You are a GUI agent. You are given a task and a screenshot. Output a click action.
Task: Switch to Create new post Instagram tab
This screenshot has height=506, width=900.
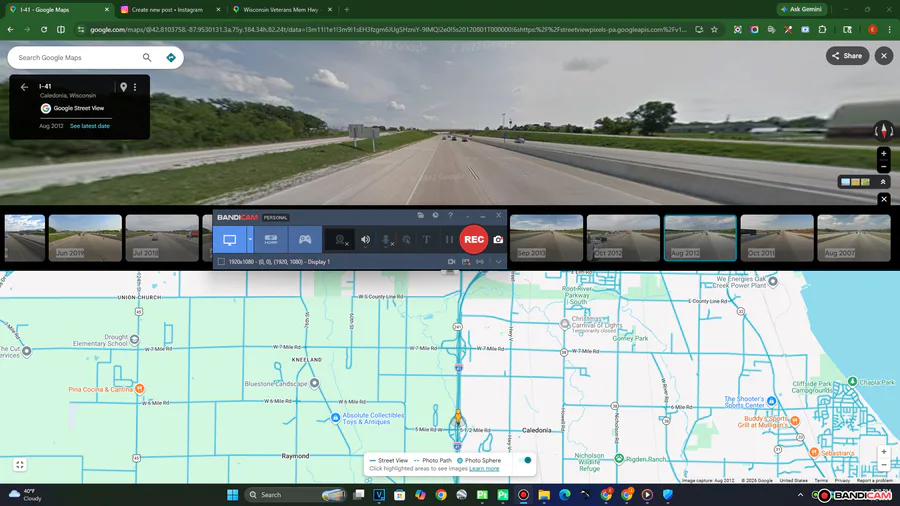coord(170,10)
